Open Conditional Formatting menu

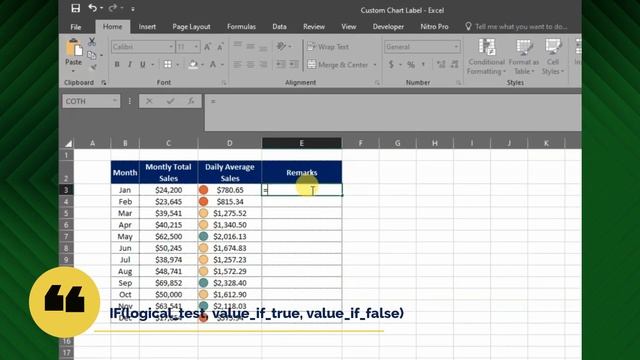487,56
